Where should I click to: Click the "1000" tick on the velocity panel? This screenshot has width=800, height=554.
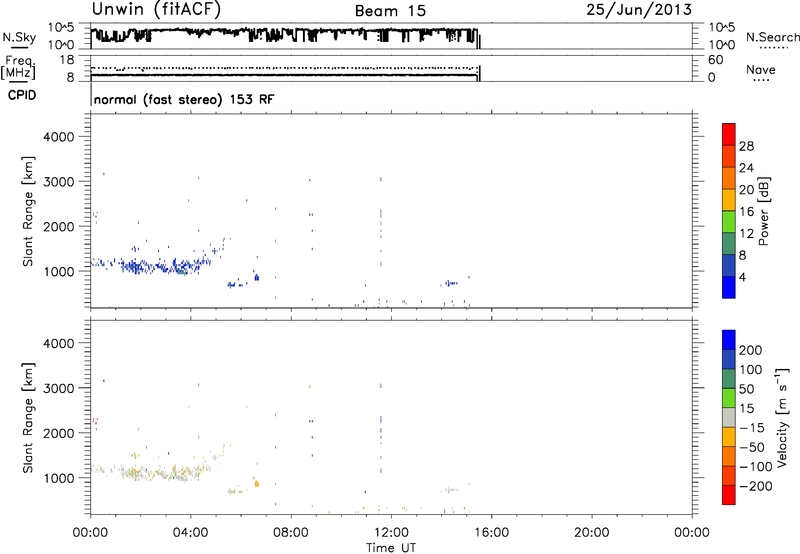coord(59,478)
